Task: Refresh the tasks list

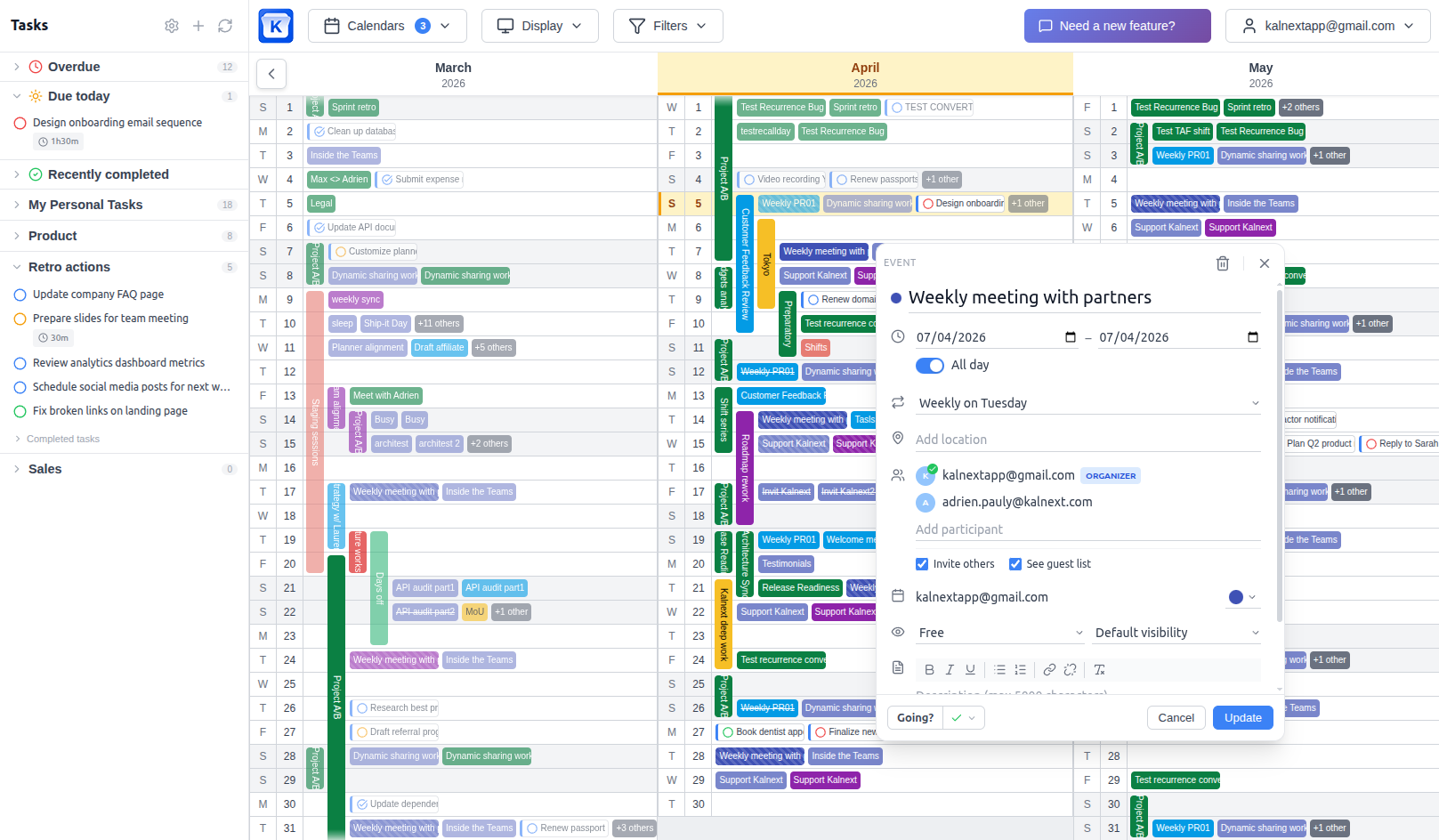Action: click(225, 26)
